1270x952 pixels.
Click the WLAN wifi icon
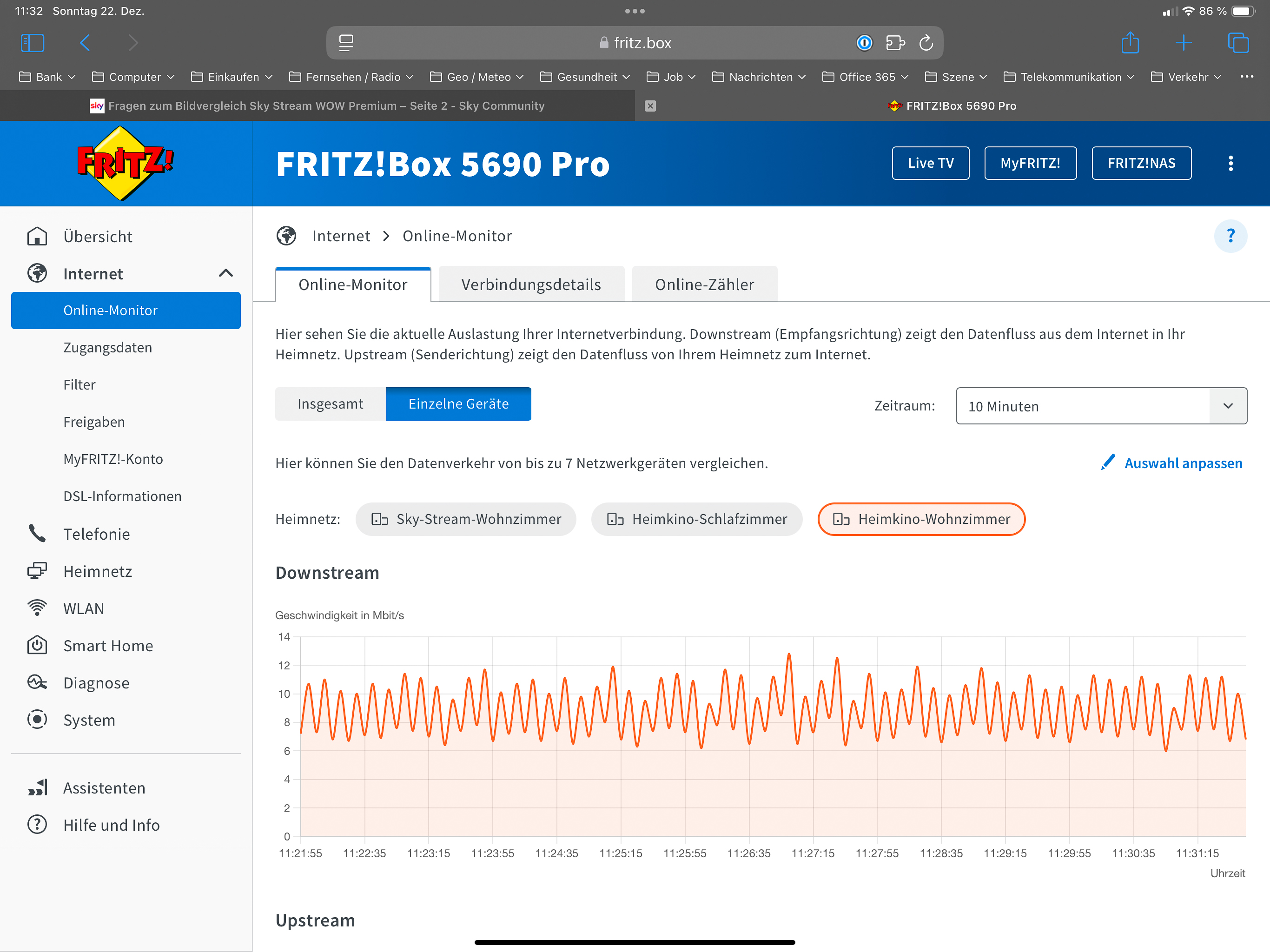37,608
